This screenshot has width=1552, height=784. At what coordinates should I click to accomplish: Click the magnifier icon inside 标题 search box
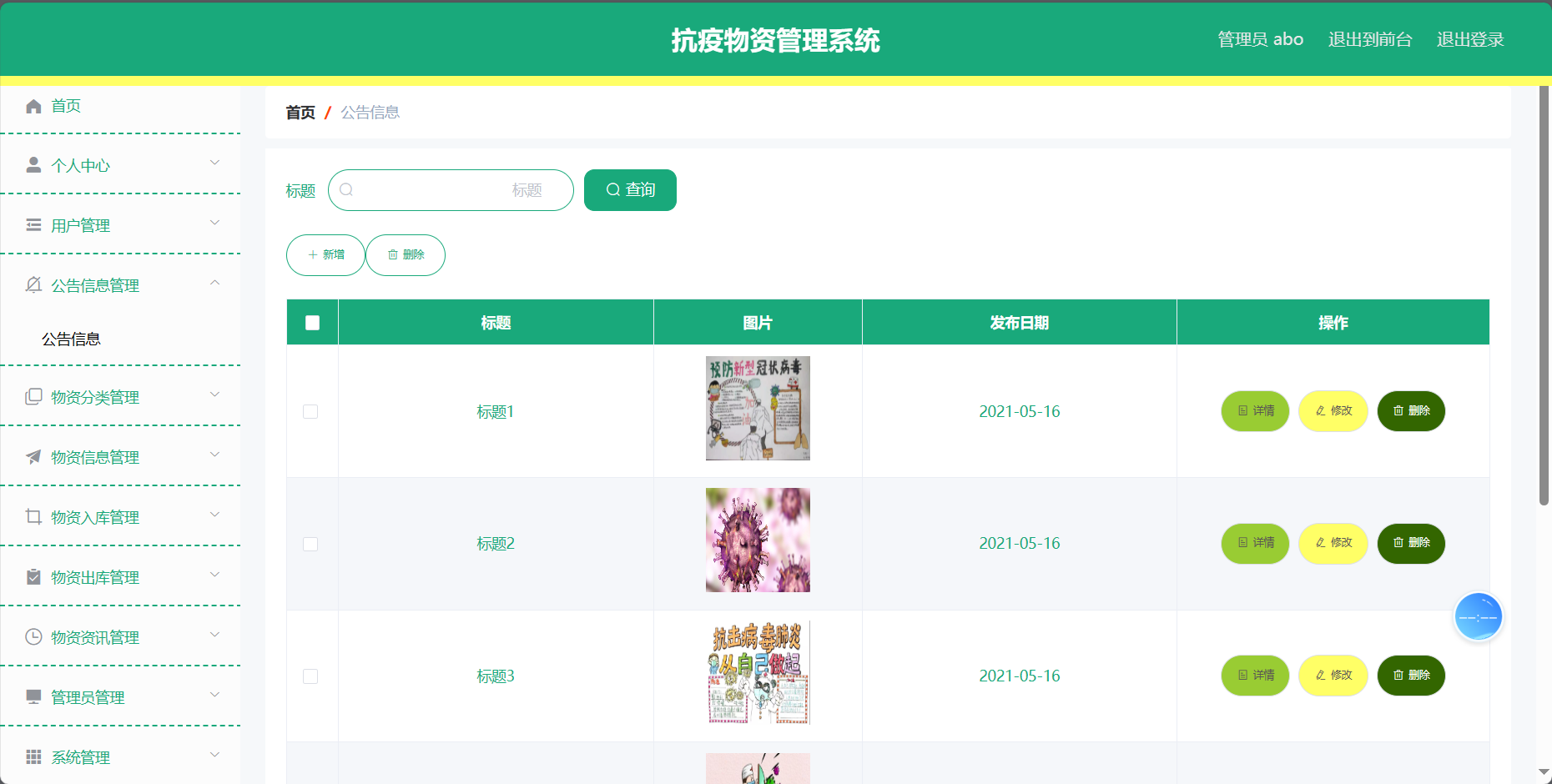pyautogui.click(x=346, y=190)
